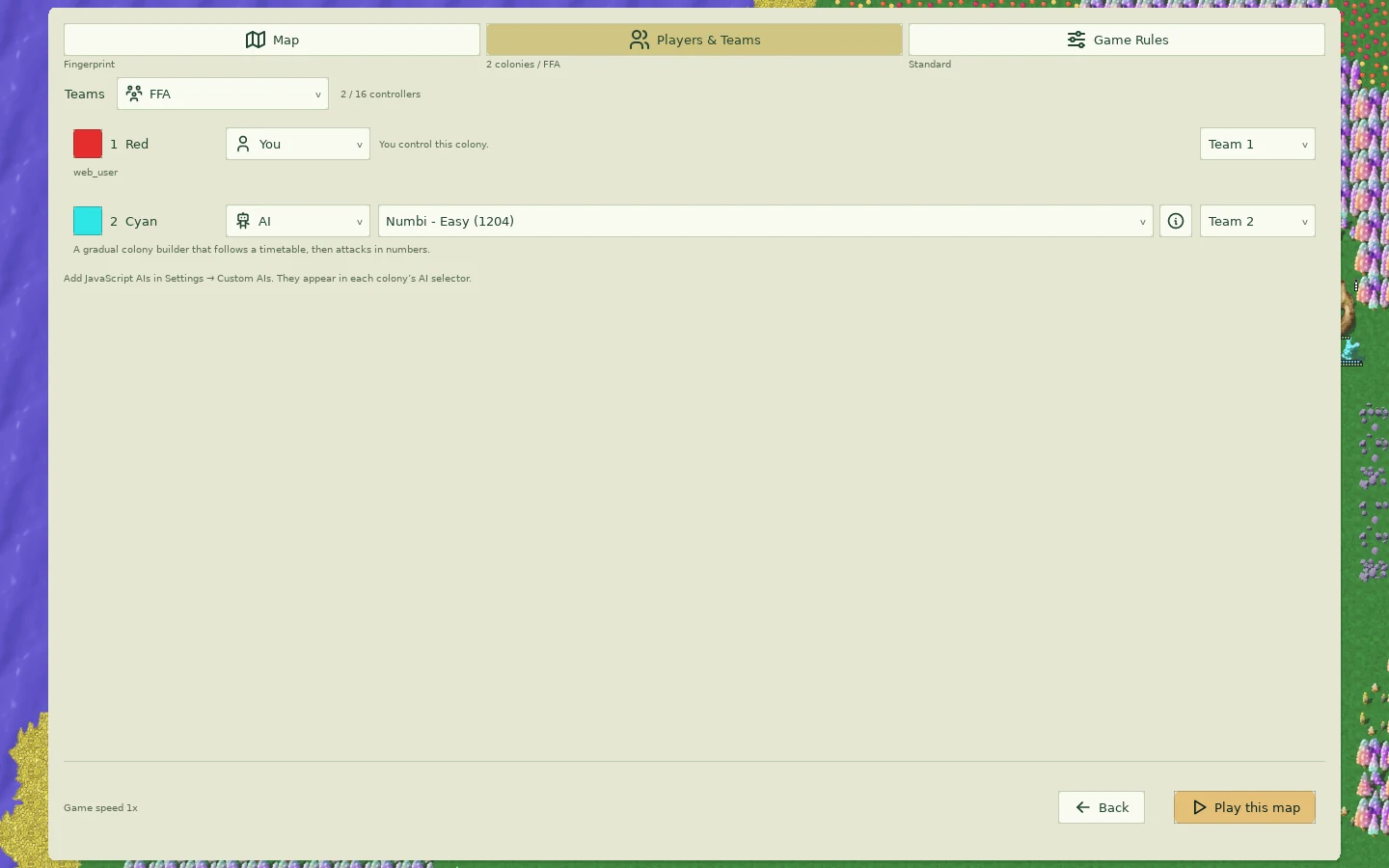Click the Red colony name label

(x=137, y=144)
